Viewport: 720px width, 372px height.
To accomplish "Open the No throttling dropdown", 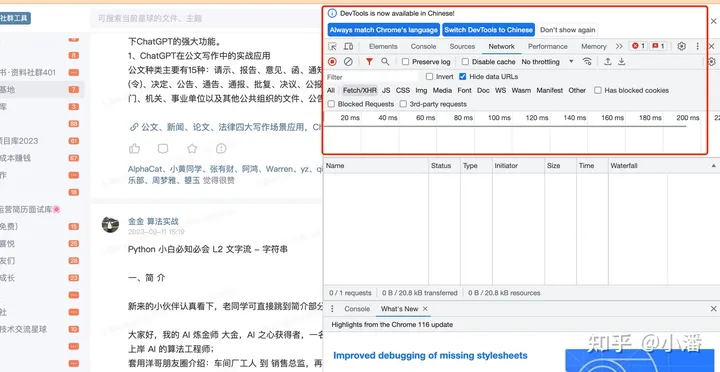I will [x=547, y=62].
